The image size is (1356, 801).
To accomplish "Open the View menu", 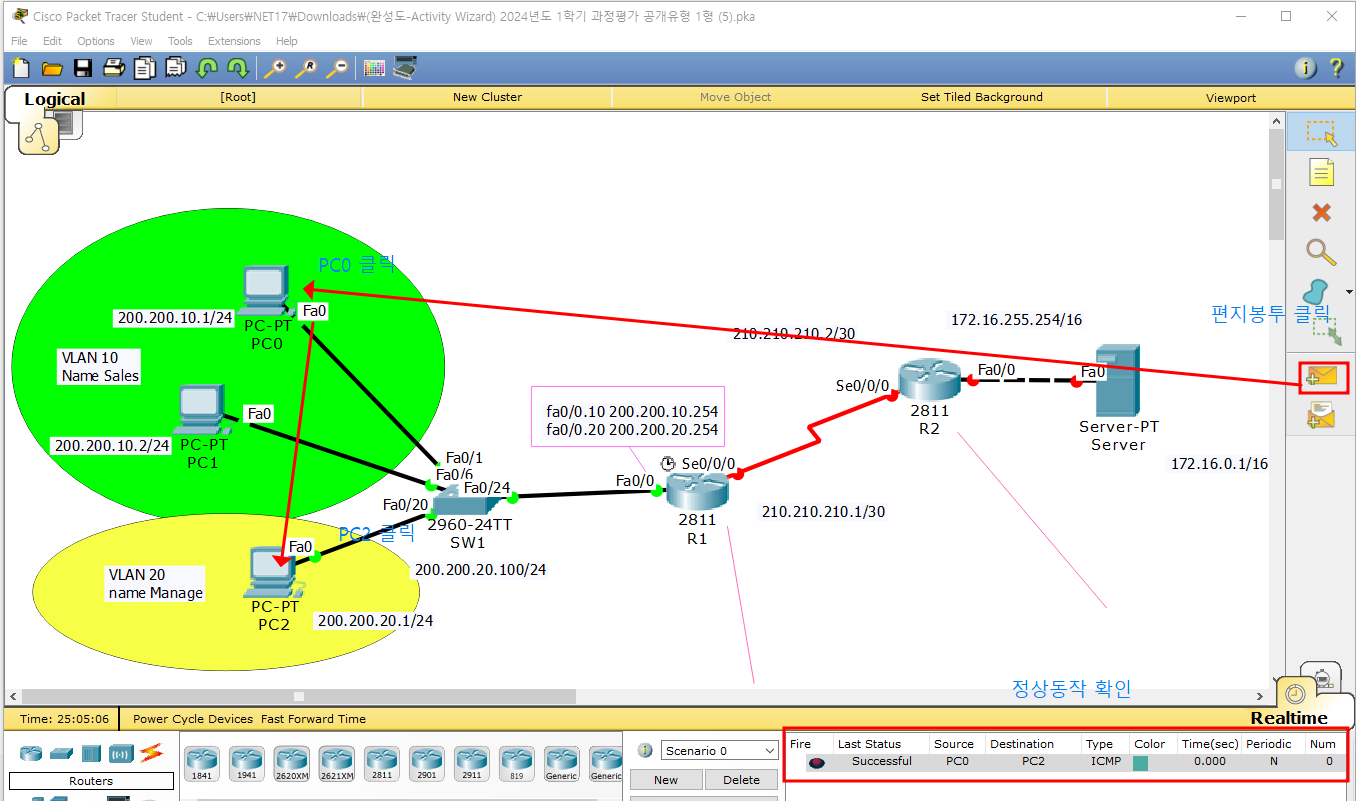I will 142,41.
